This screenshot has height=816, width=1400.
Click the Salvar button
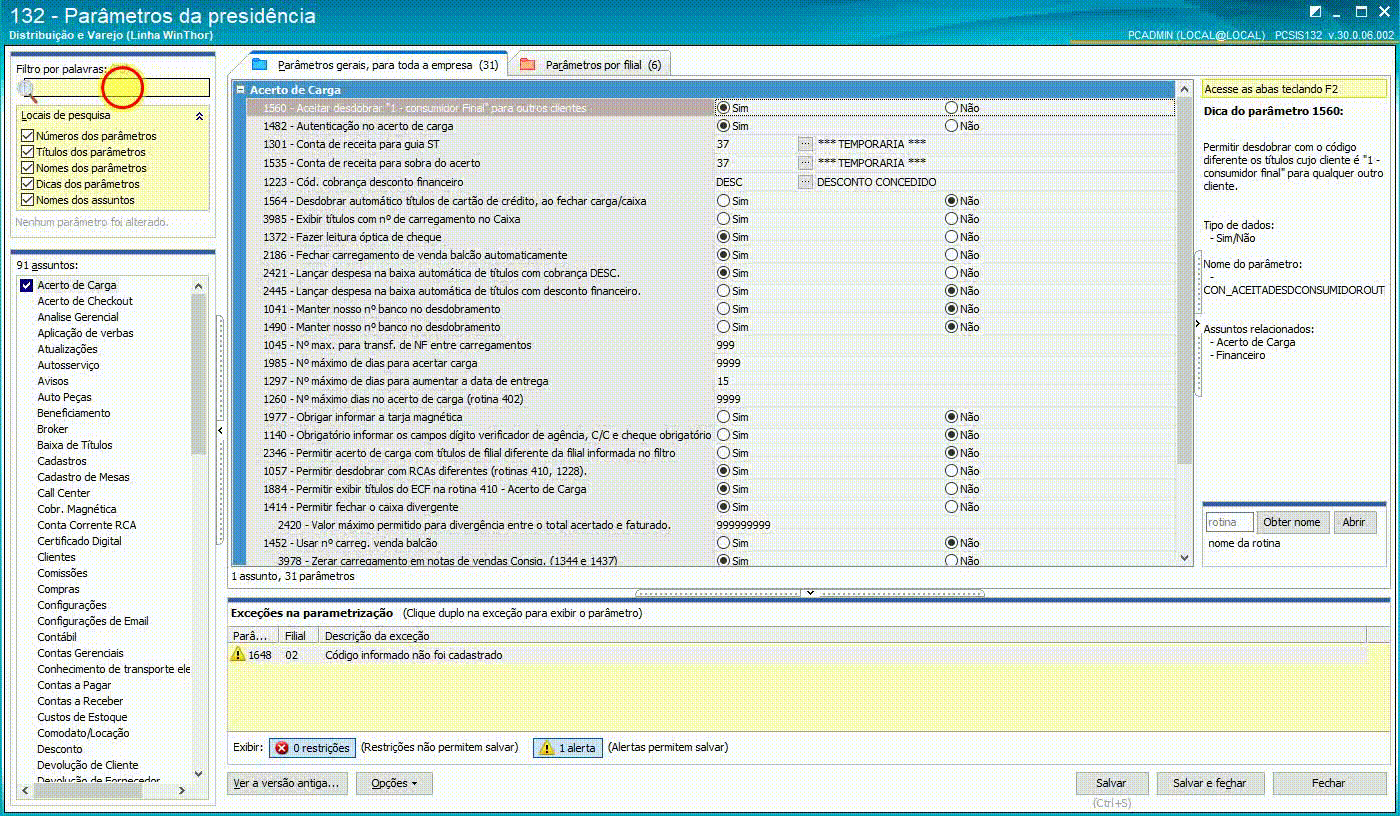pos(1111,783)
